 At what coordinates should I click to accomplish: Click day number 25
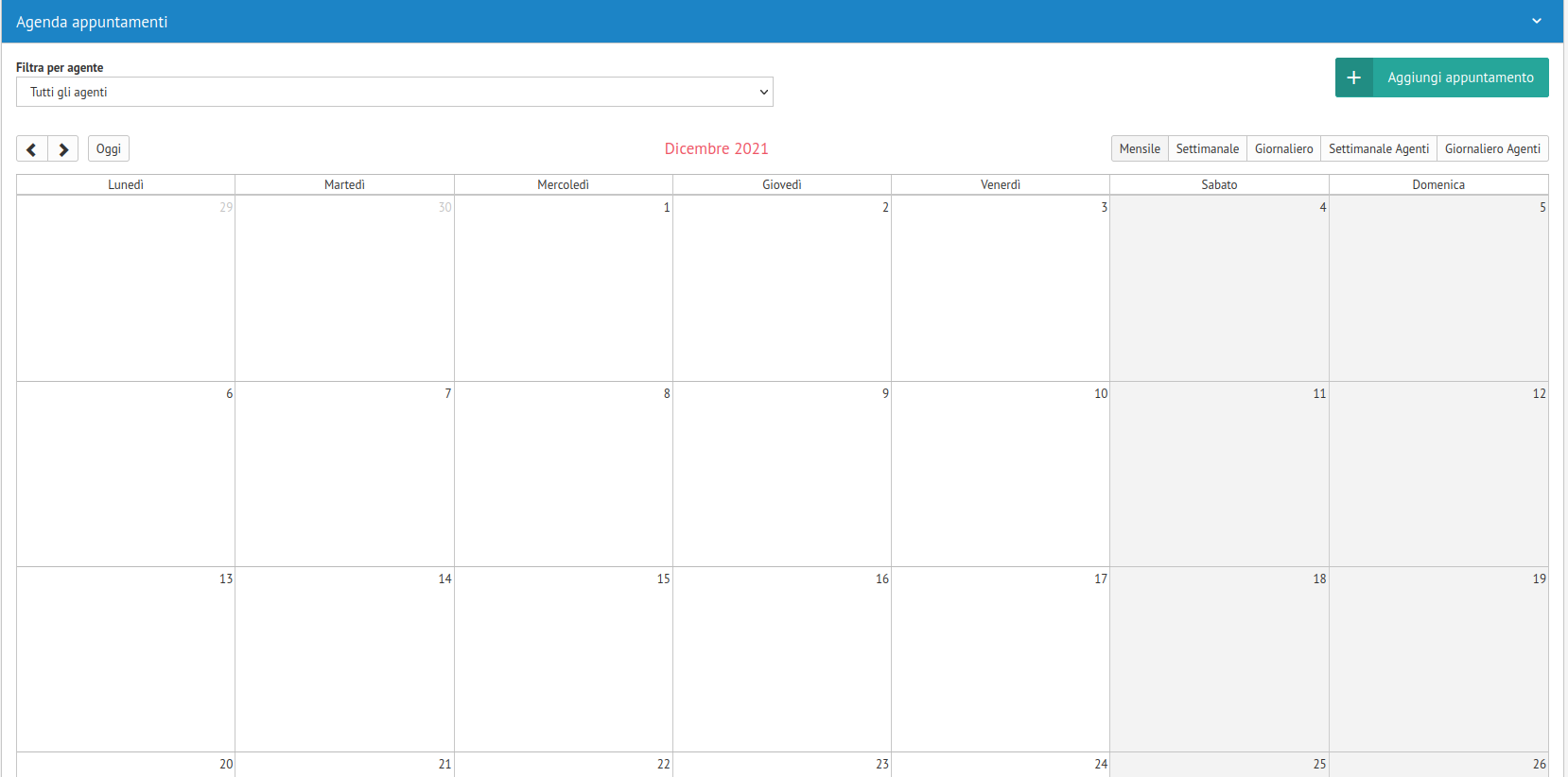click(x=1319, y=764)
